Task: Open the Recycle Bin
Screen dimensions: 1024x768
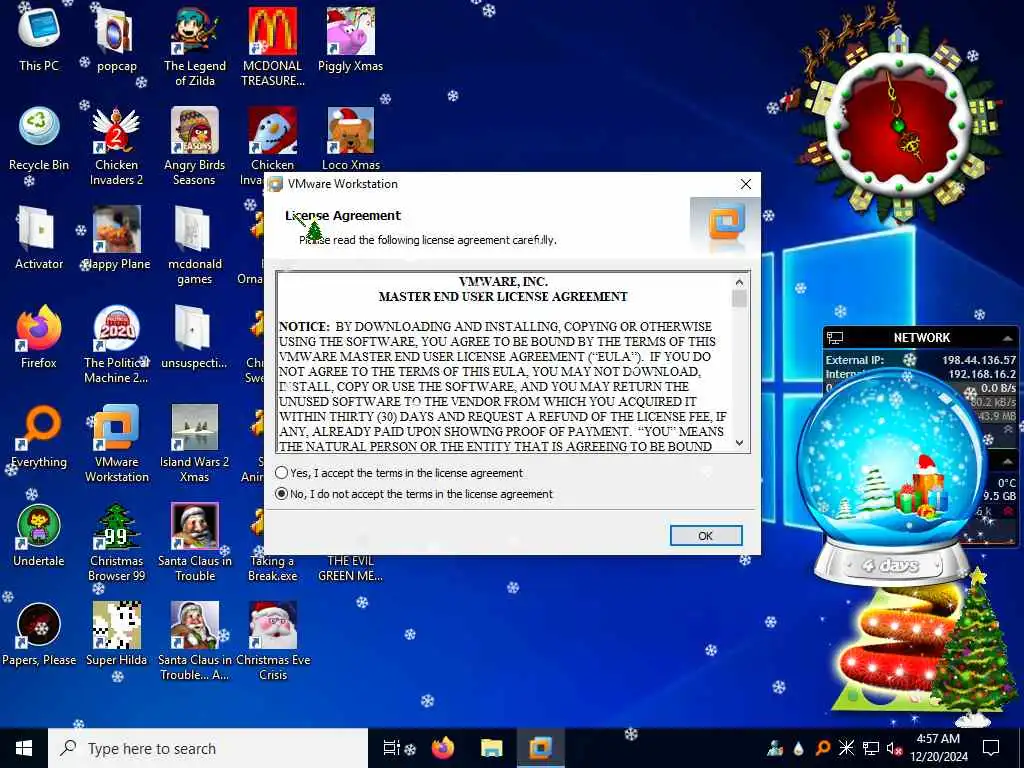Action: point(39,138)
